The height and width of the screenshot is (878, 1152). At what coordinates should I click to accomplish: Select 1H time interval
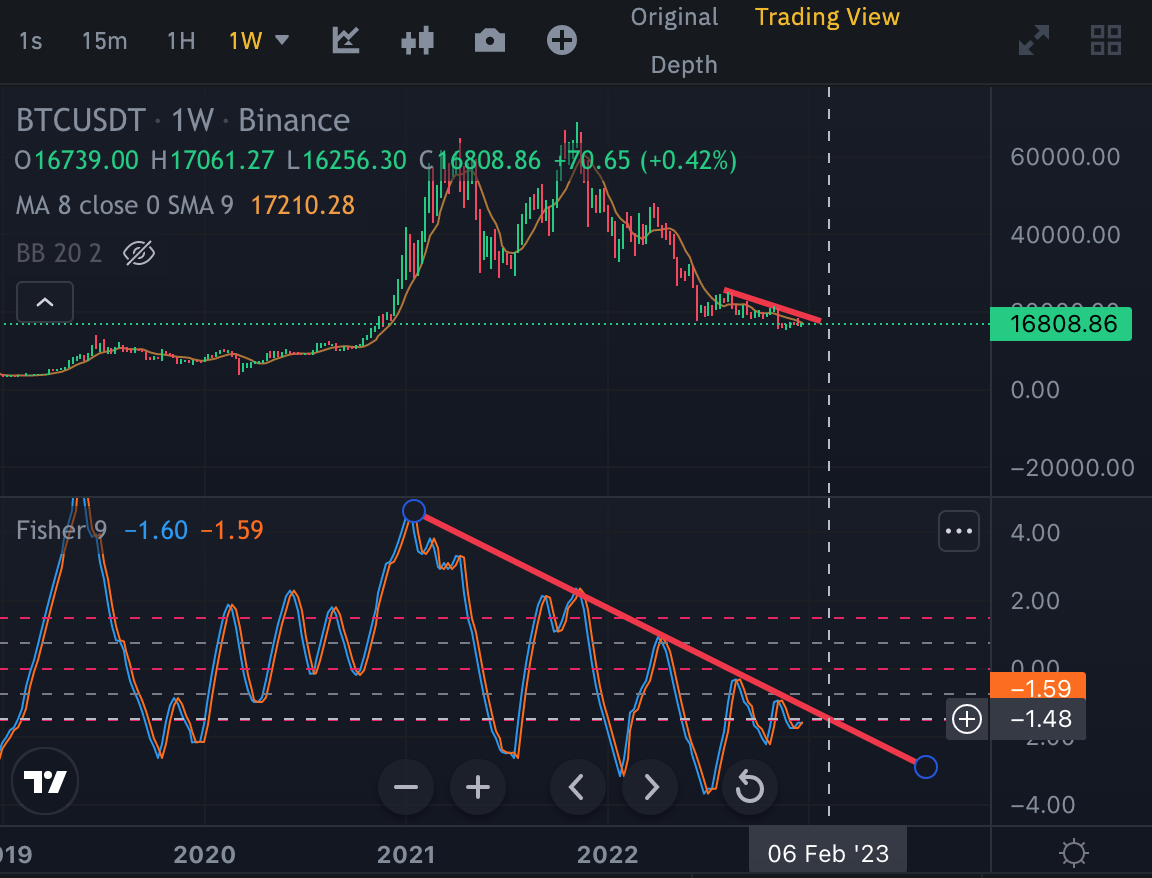[181, 40]
